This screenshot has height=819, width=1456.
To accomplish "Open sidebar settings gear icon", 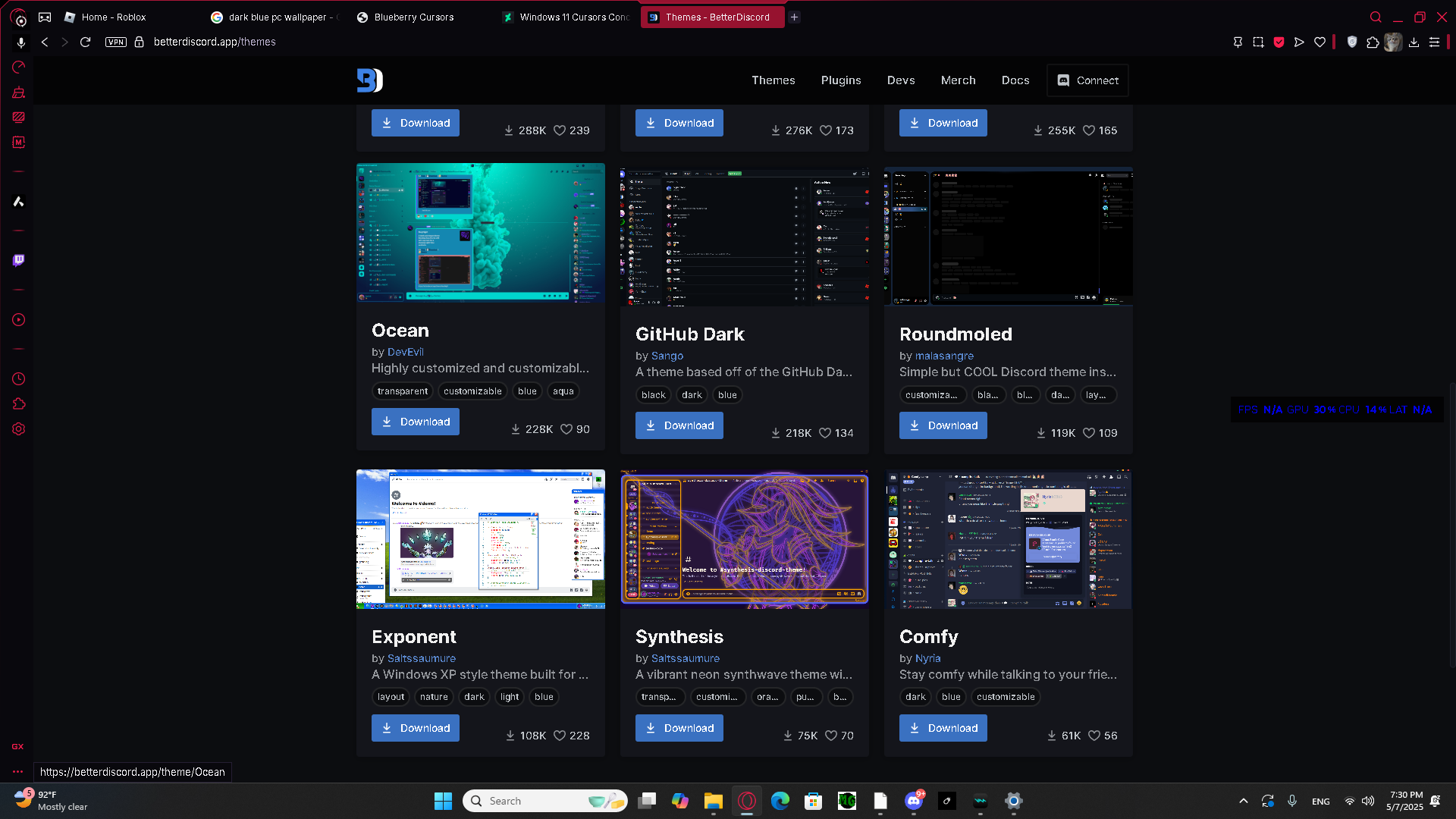I will coord(19,429).
